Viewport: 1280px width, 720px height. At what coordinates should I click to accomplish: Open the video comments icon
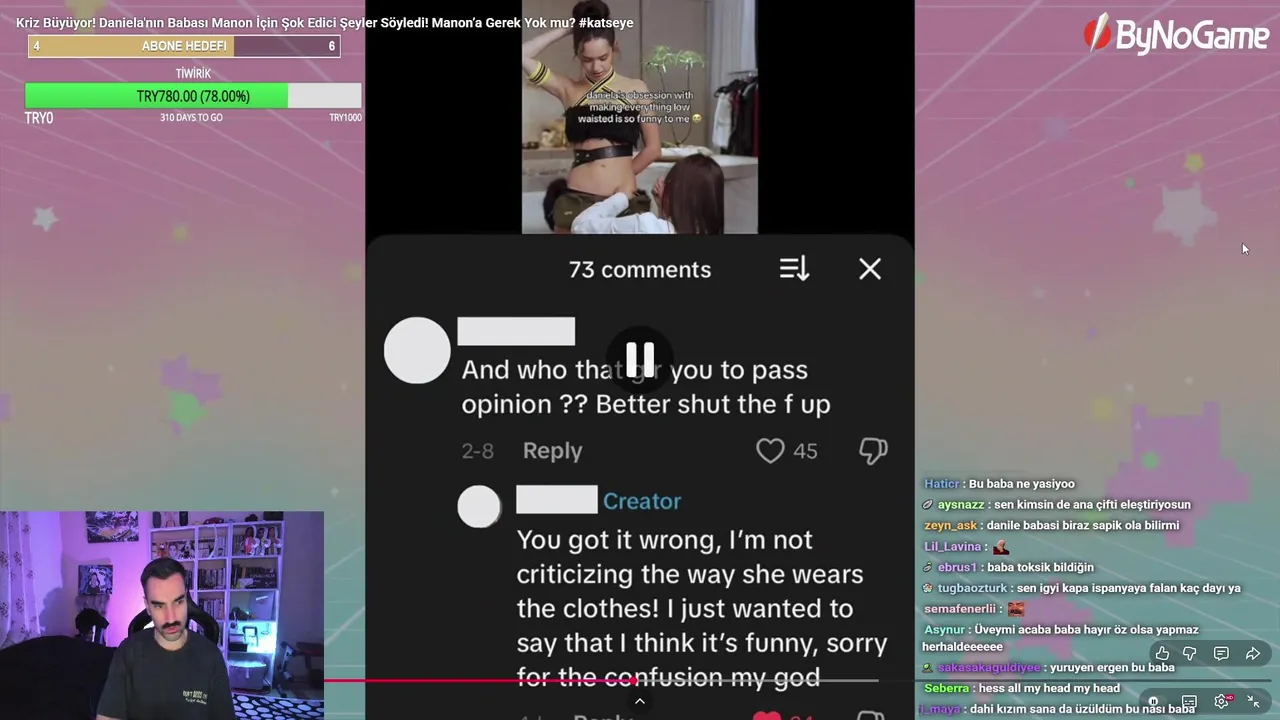tap(1221, 654)
